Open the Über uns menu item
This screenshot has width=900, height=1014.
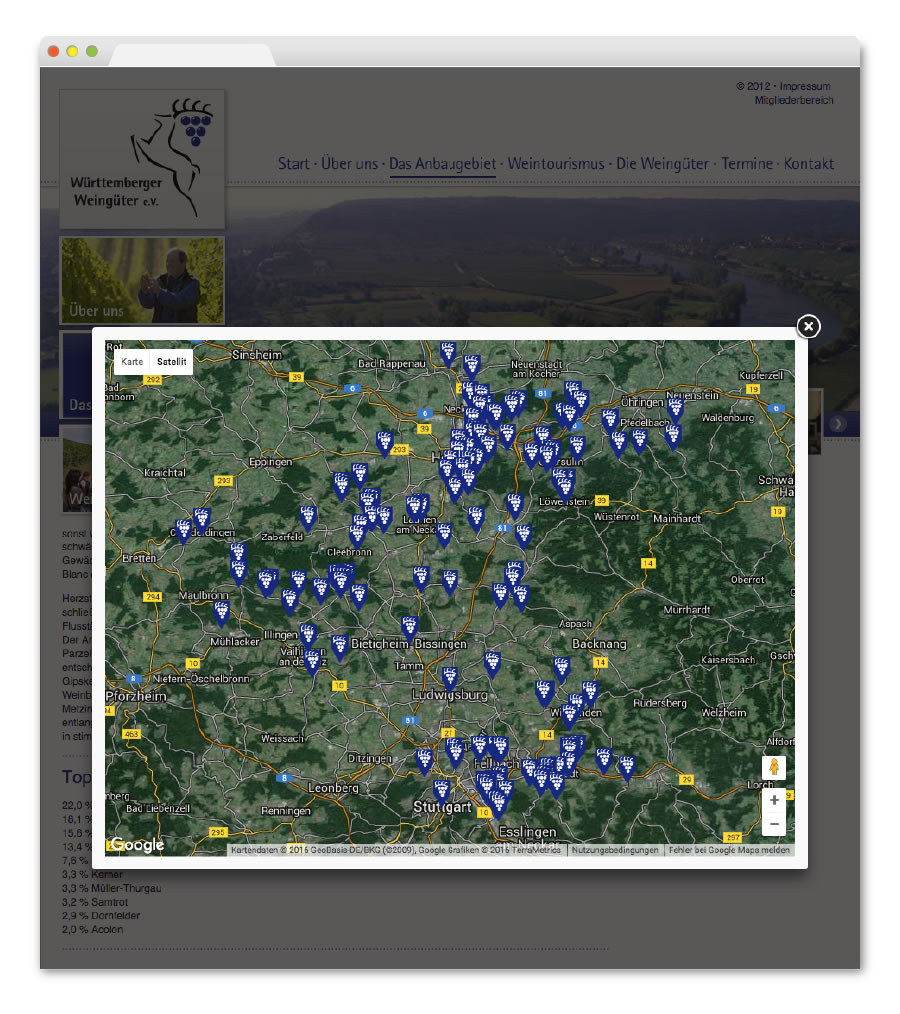(x=349, y=164)
